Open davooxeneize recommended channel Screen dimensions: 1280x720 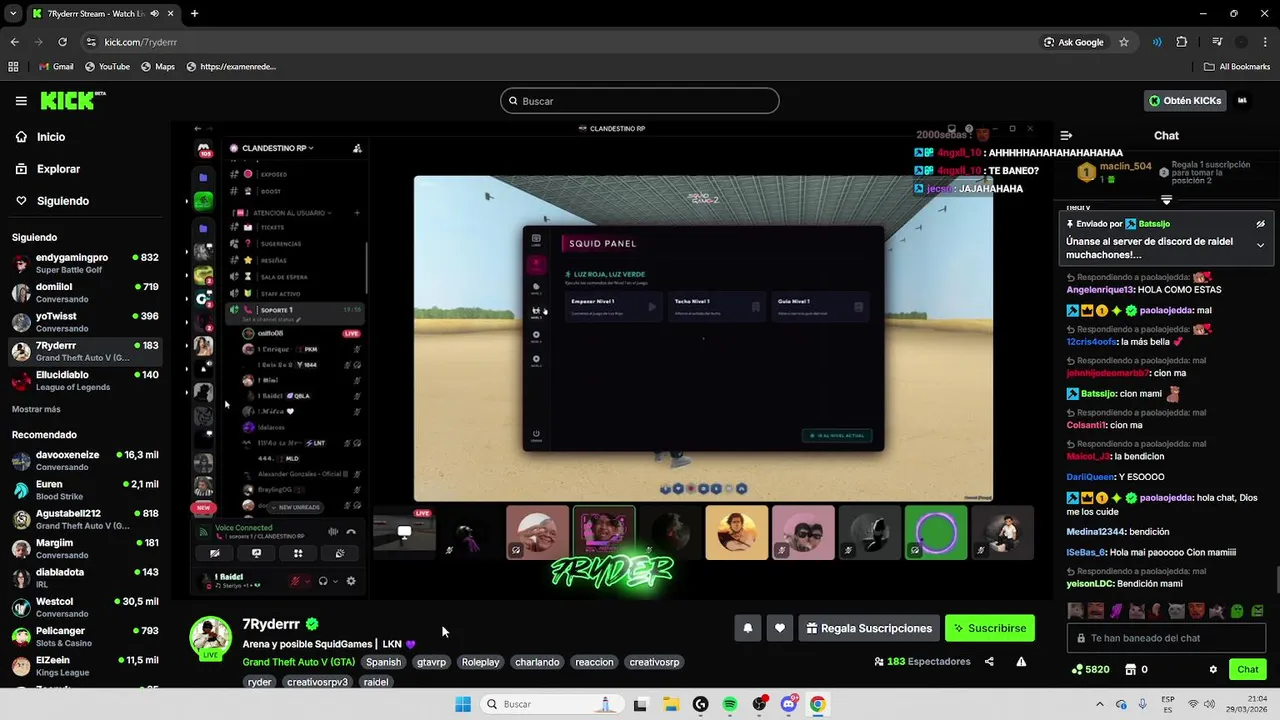point(85,460)
